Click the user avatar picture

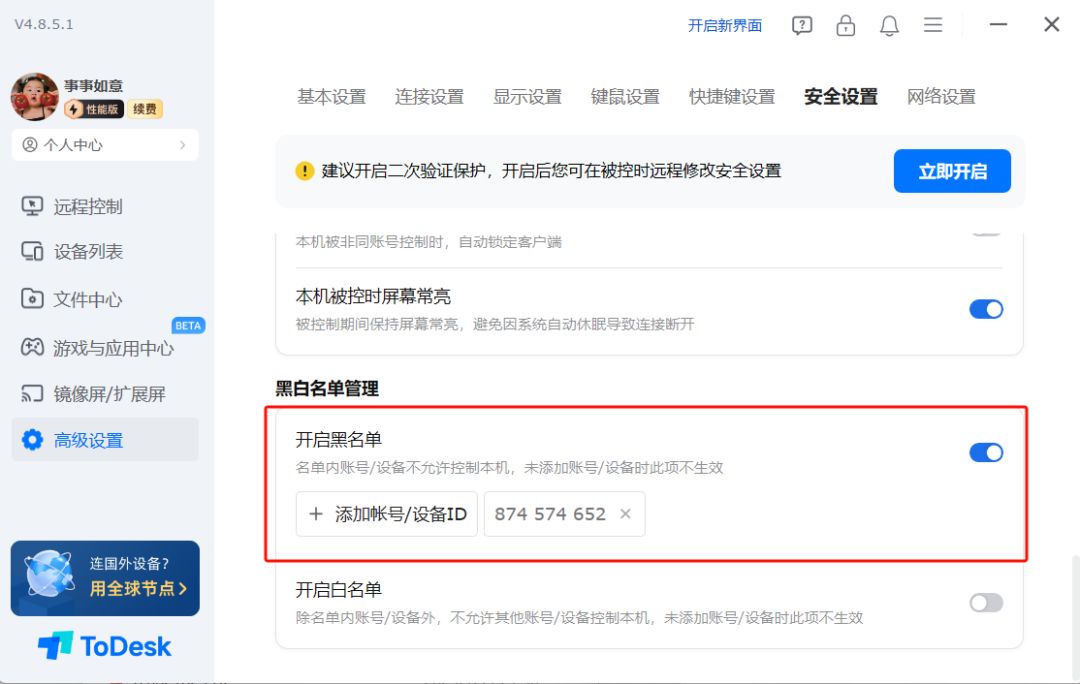[34, 96]
